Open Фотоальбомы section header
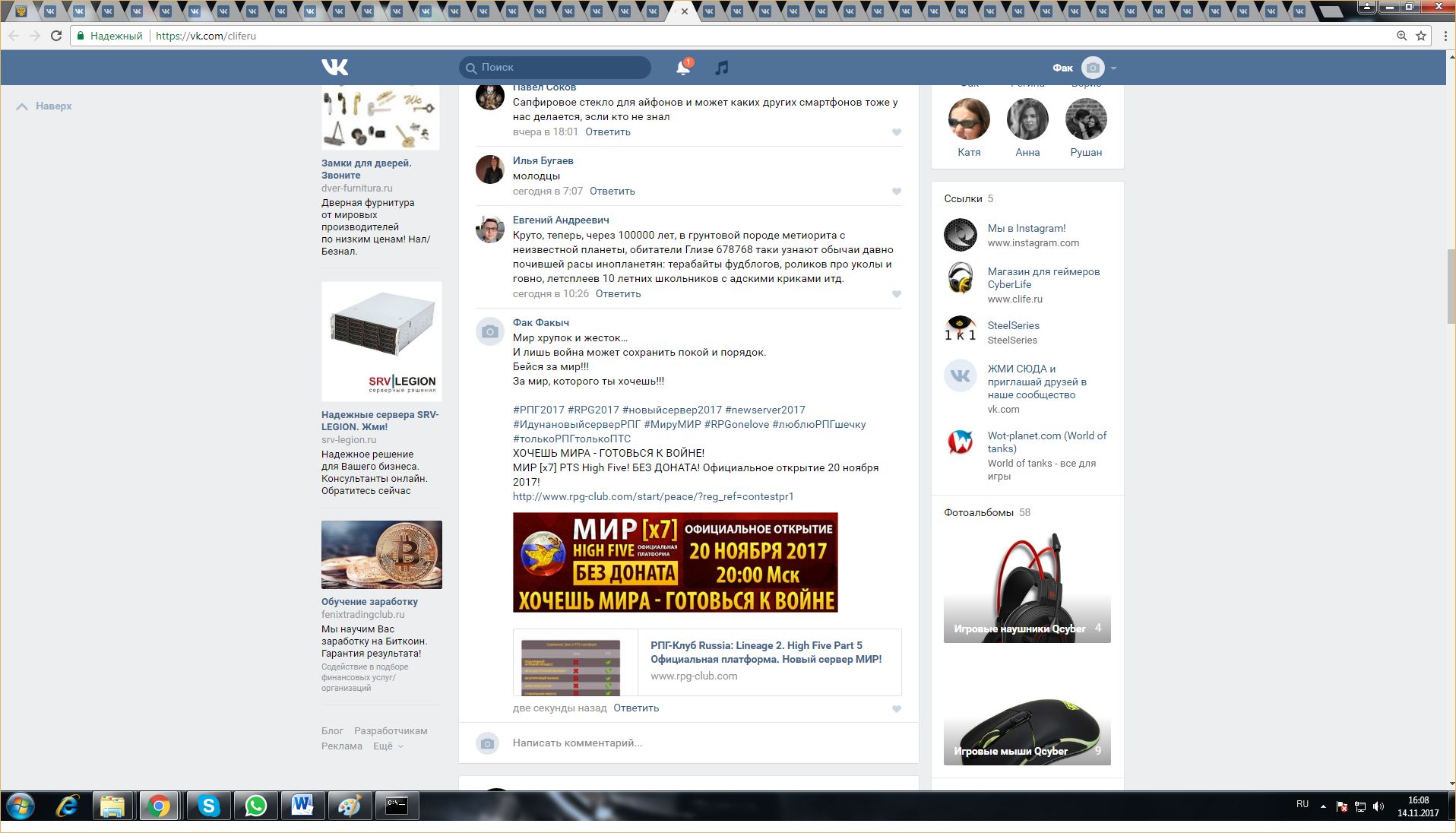The image size is (1456, 833). [x=987, y=513]
